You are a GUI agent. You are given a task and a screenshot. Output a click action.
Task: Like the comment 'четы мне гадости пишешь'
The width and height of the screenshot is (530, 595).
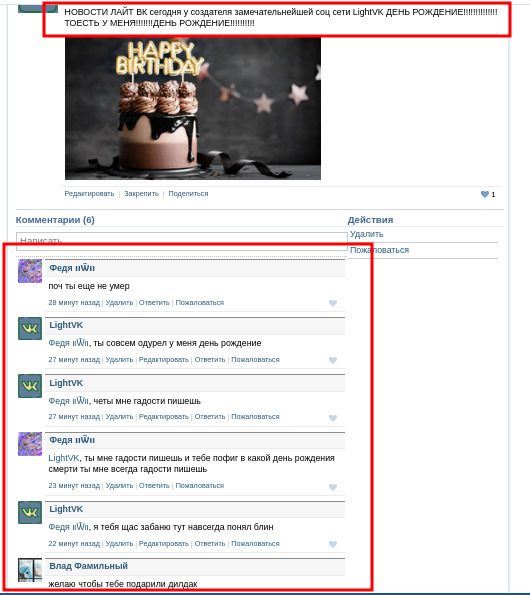pos(333,418)
